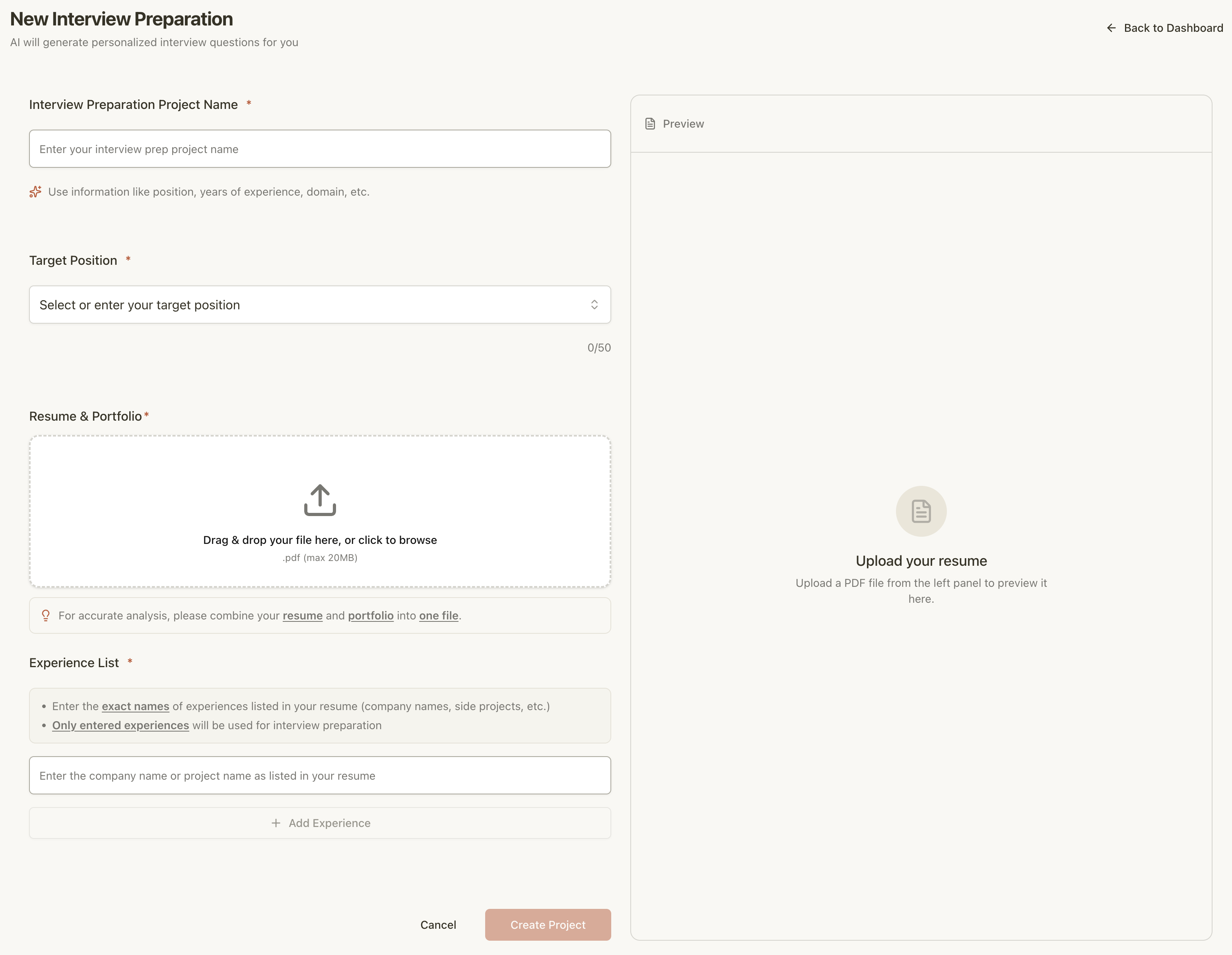Click the underlined portfolio link
The image size is (1232, 955).
[371, 615]
